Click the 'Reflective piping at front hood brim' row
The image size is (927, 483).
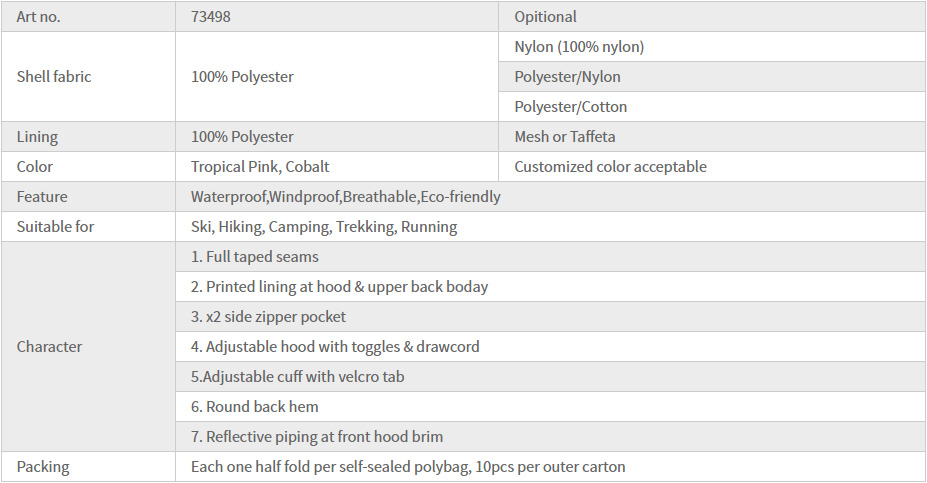pyautogui.click(x=316, y=437)
